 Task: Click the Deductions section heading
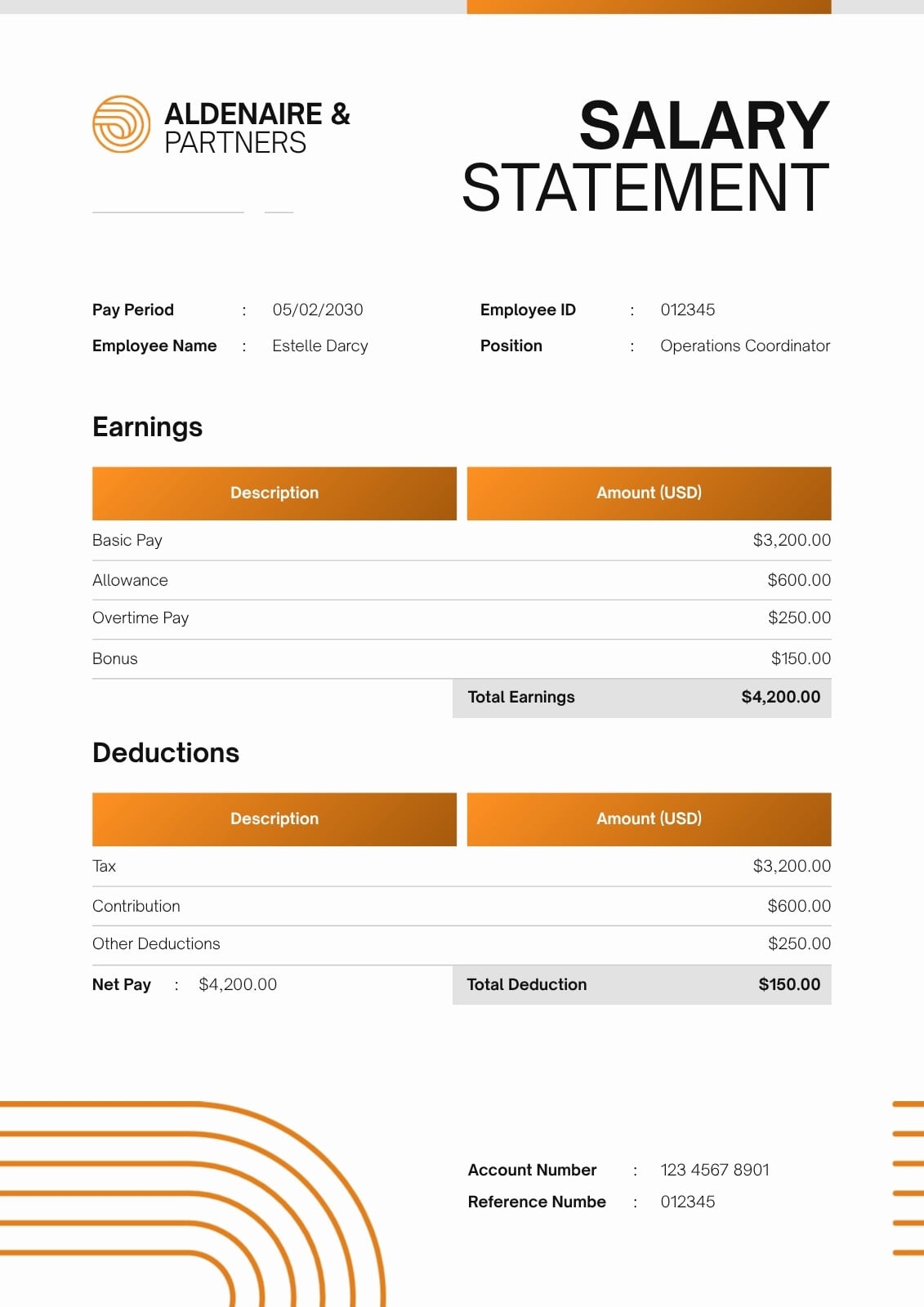(x=166, y=752)
